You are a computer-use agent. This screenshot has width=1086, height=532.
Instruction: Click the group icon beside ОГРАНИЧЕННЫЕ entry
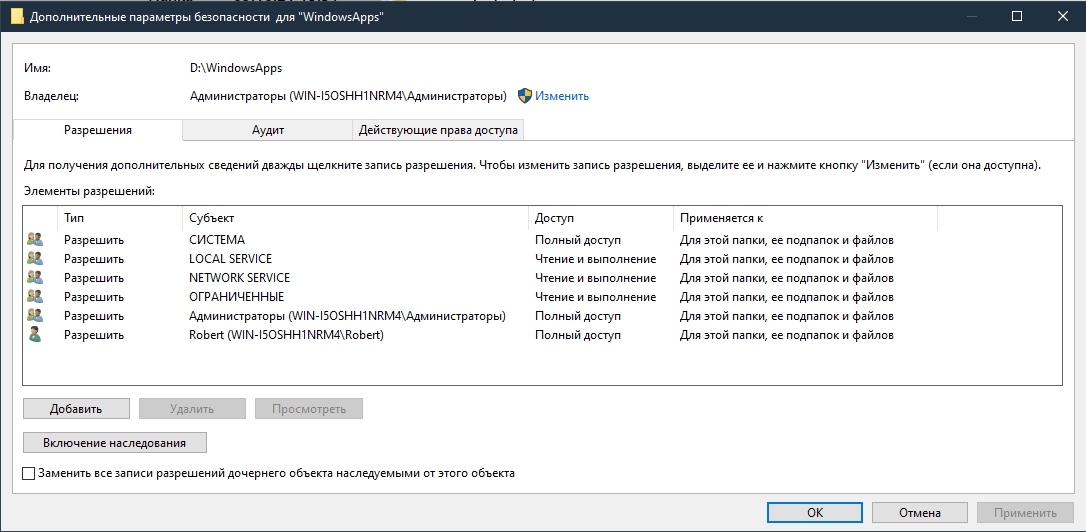pos(35,297)
